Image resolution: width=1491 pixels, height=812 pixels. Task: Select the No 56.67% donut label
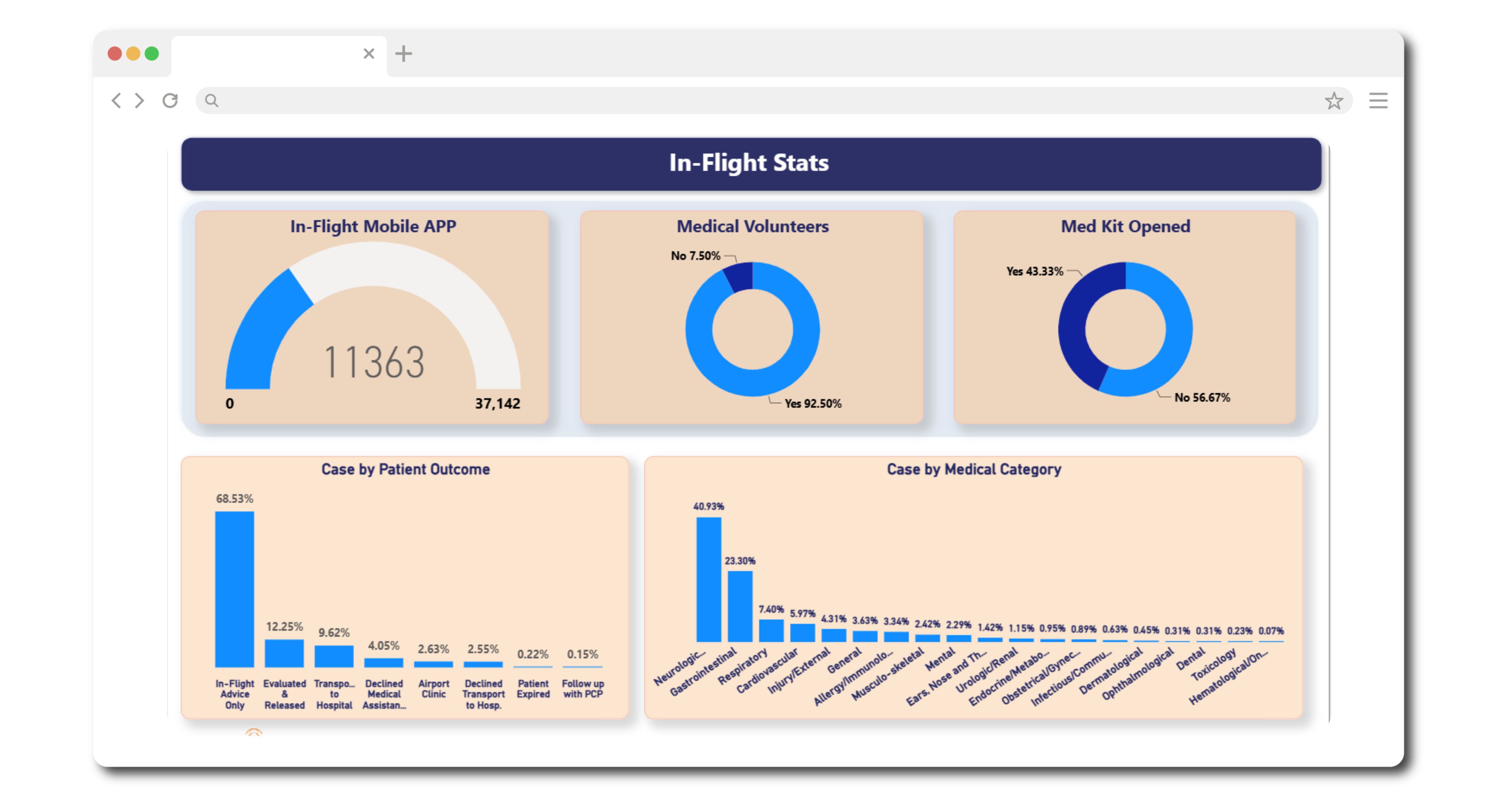click(x=1202, y=397)
